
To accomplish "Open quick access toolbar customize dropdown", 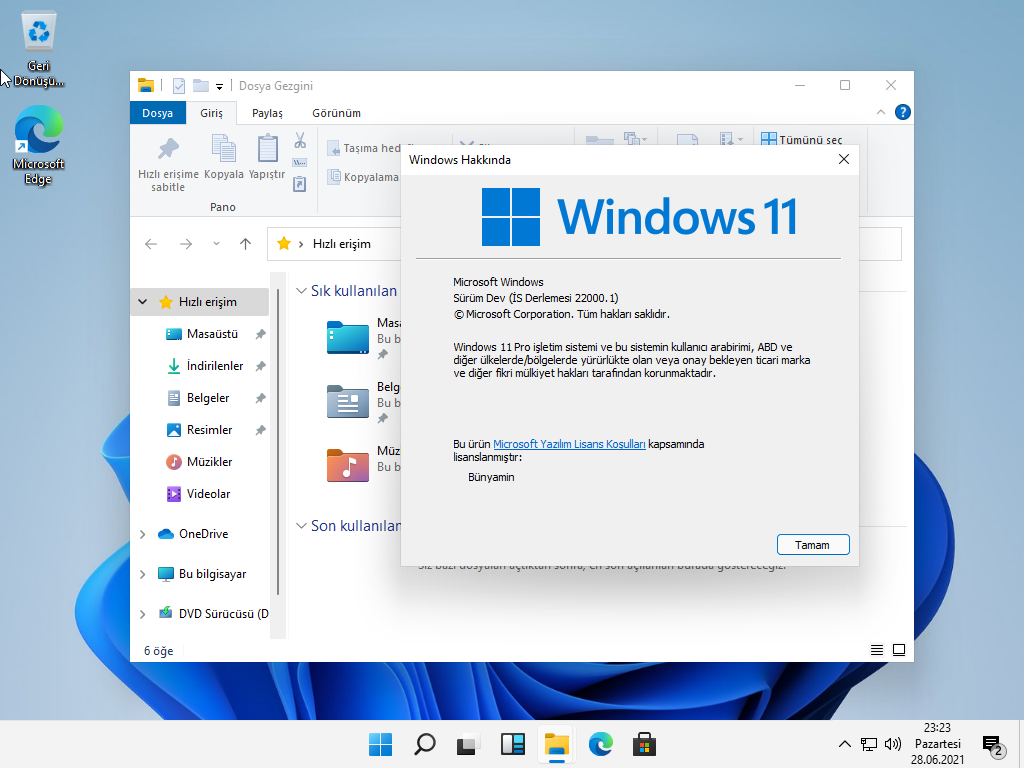I will (219, 86).
